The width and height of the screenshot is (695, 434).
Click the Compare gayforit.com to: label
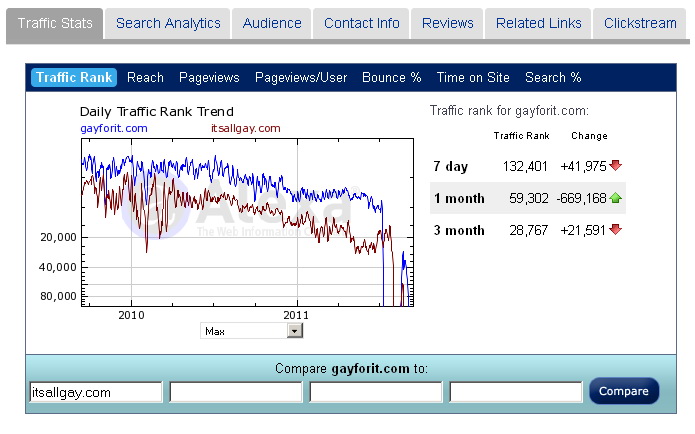351,368
